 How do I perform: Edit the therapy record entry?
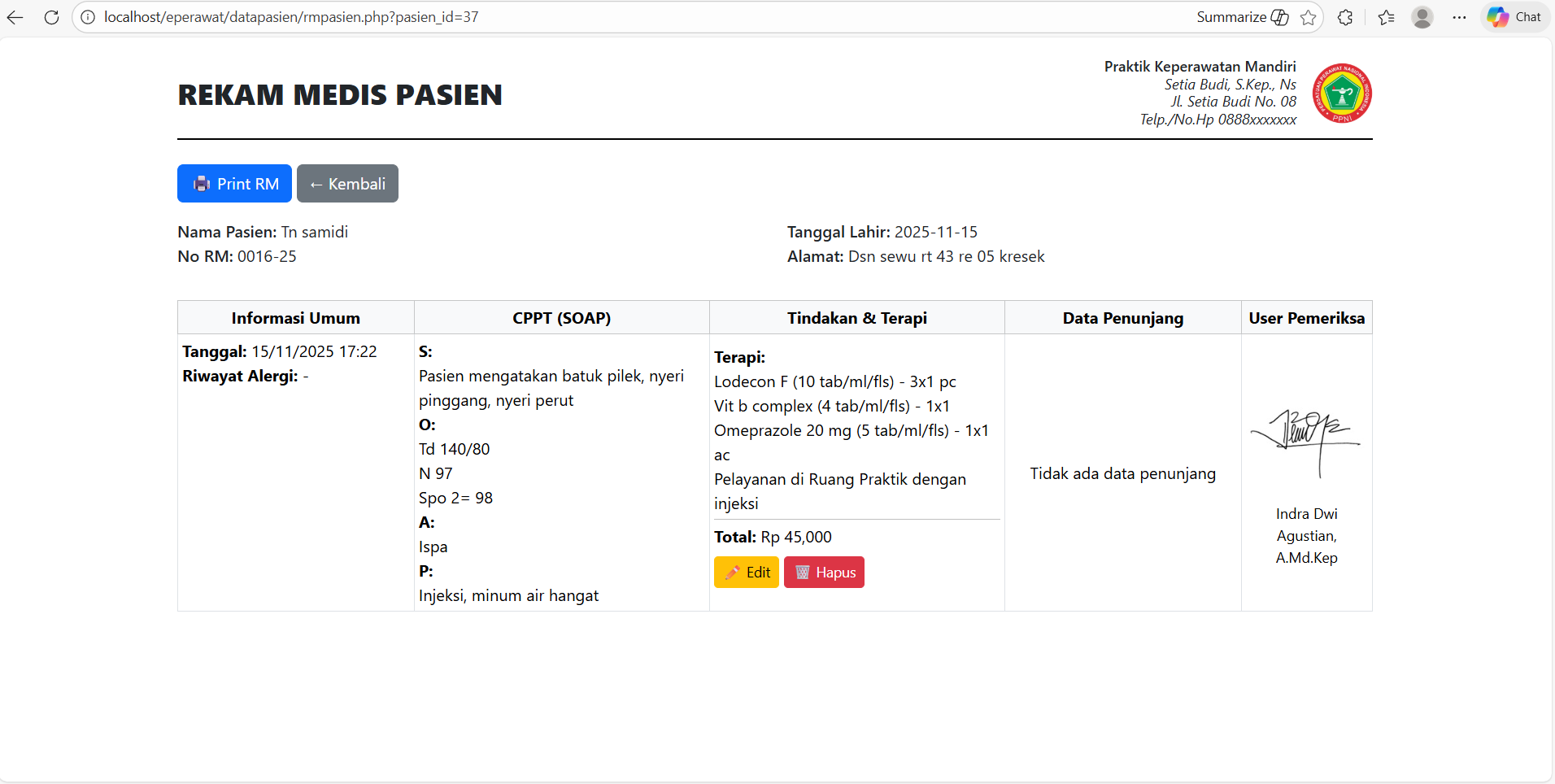tap(747, 573)
